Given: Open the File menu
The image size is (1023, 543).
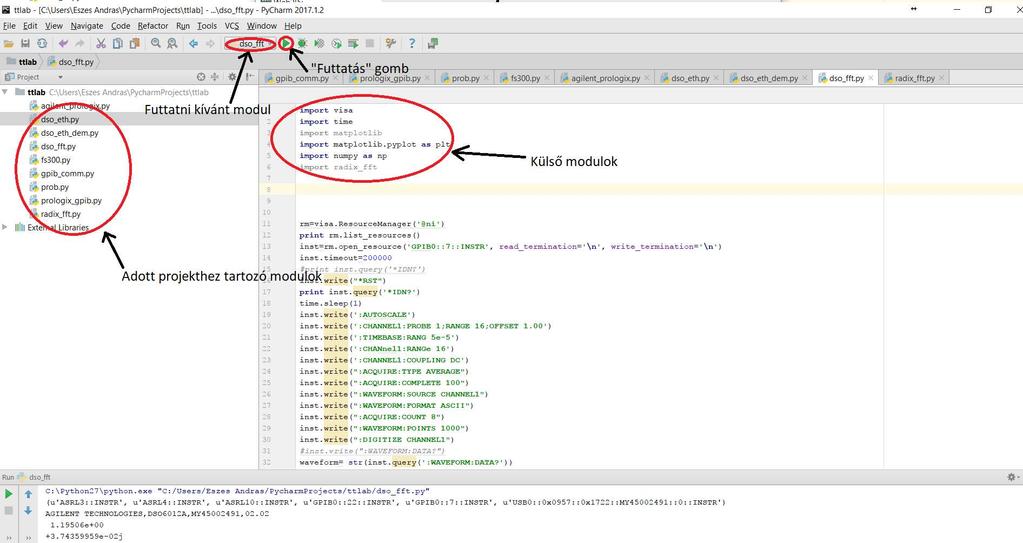Looking at the screenshot, I should coord(9,26).
